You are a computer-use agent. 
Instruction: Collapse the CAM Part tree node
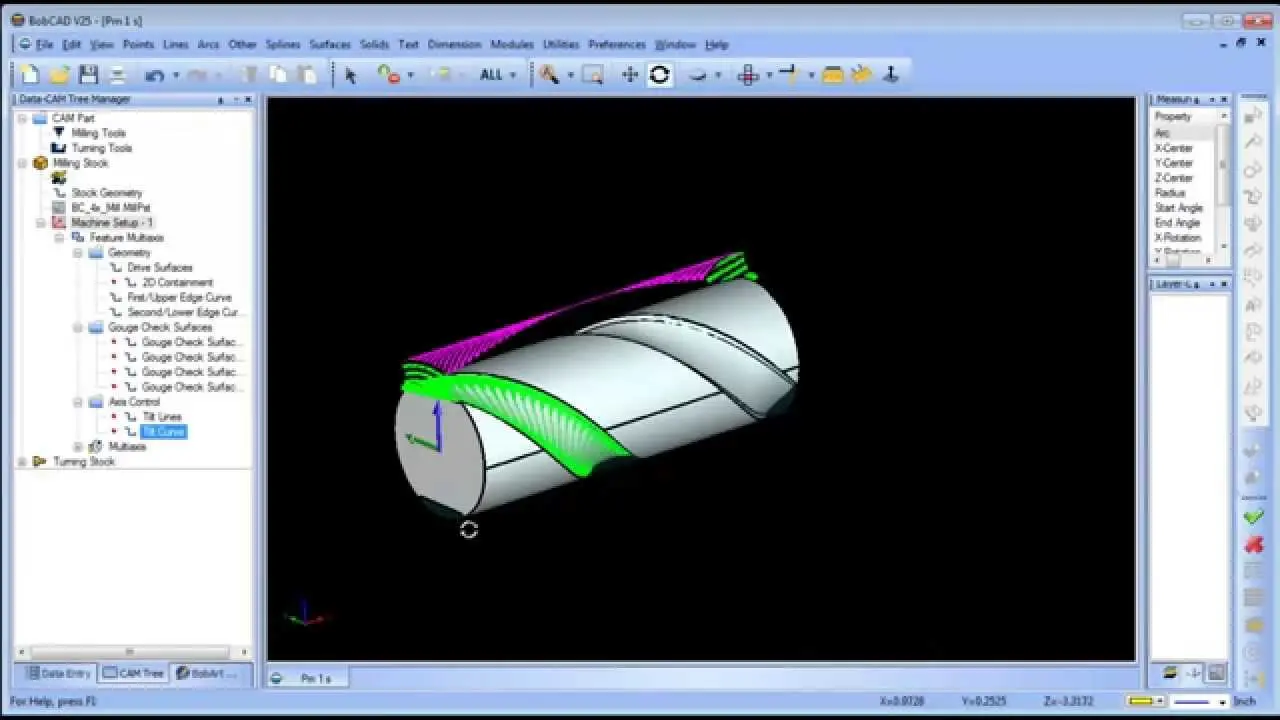coord(22,118)
